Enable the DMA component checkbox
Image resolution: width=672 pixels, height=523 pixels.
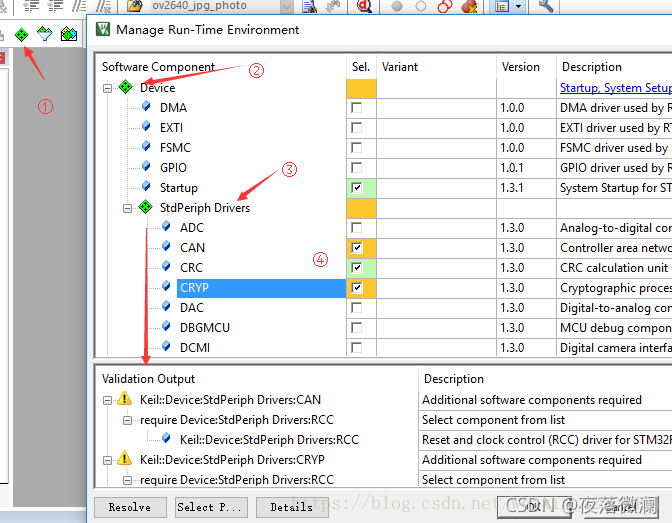(x=357, y=108)
